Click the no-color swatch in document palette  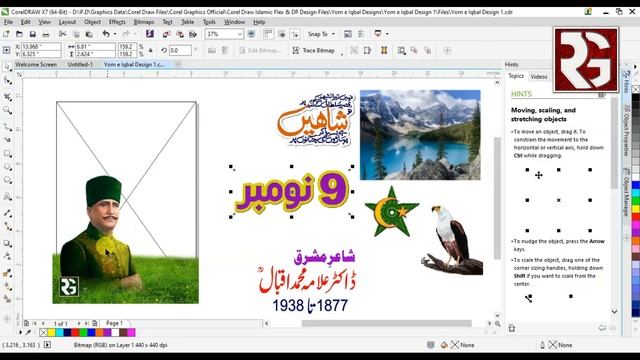[43, 333]
